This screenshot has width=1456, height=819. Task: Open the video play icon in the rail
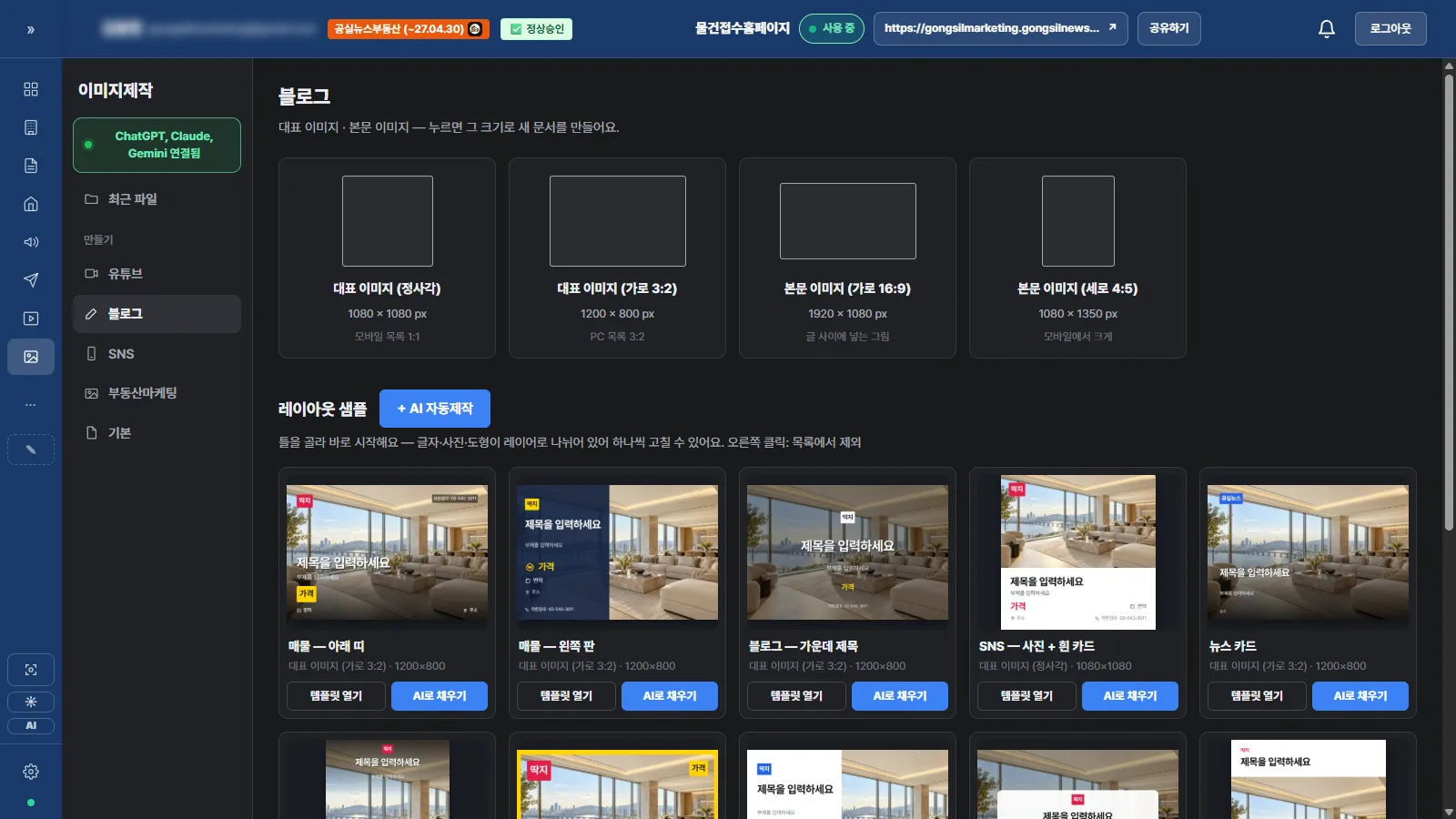[31, 318]
